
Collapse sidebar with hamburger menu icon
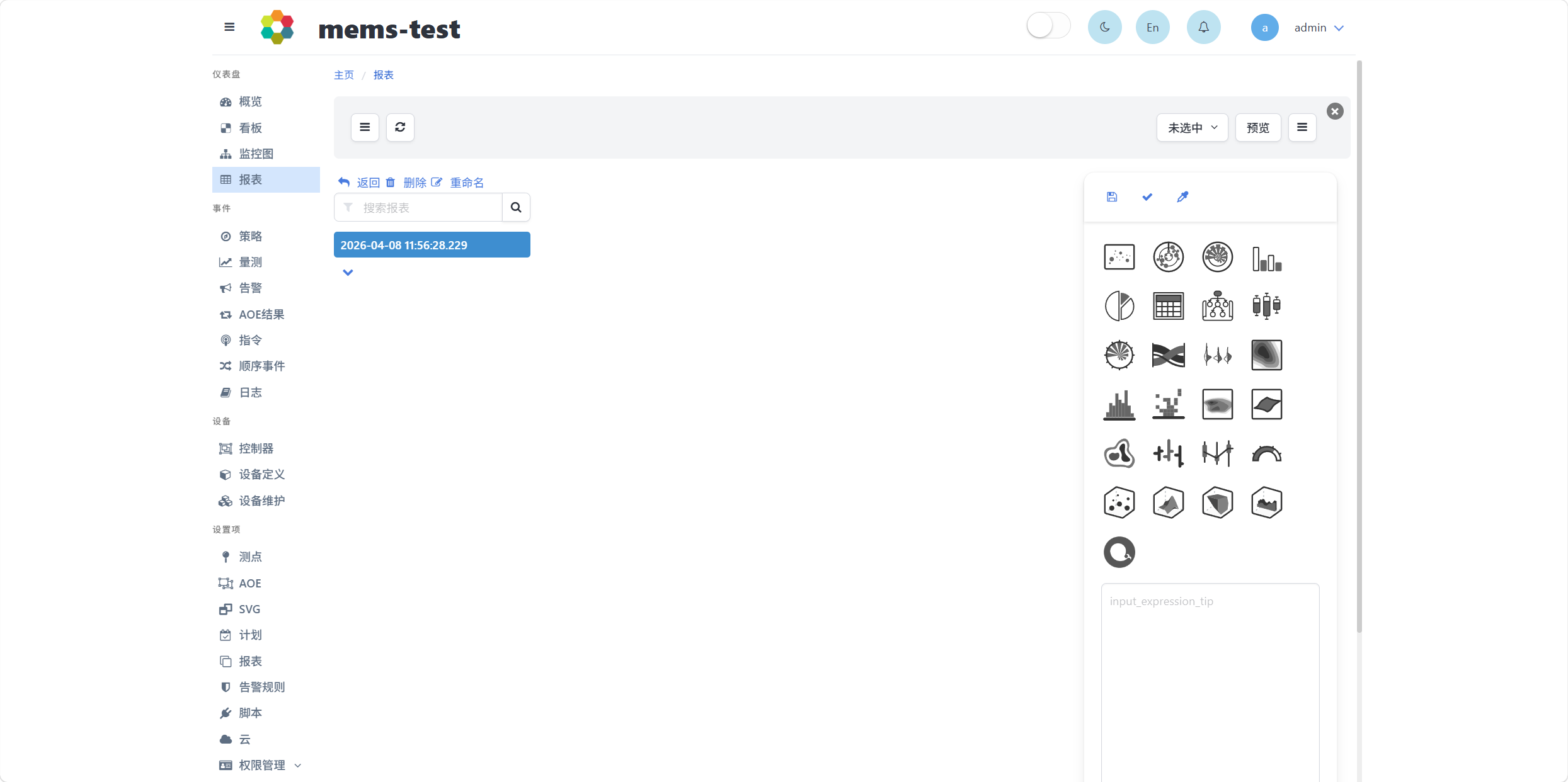click(229, 27)
